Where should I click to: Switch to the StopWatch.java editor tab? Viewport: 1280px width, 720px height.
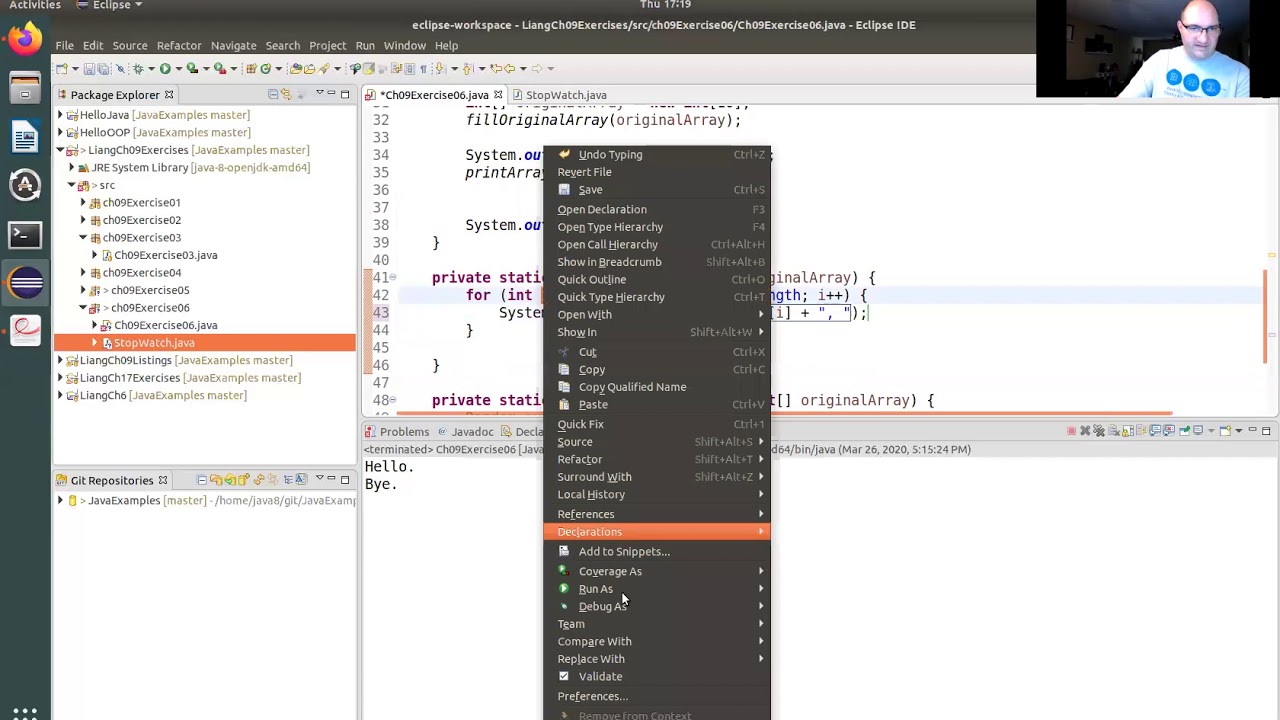(x=566, y=95)
